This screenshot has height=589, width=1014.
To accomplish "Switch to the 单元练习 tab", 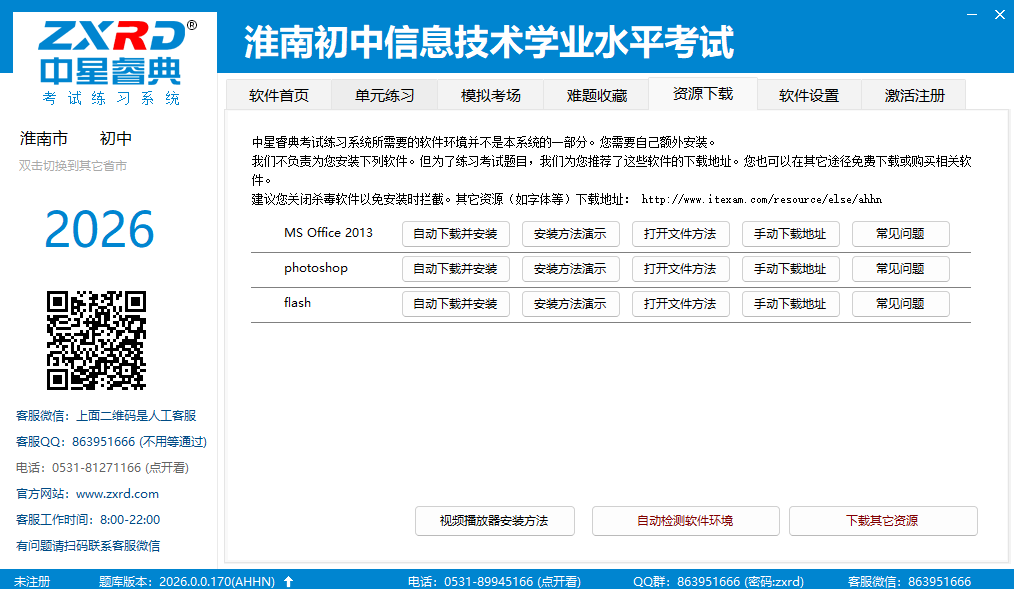I will click(384, 93).
